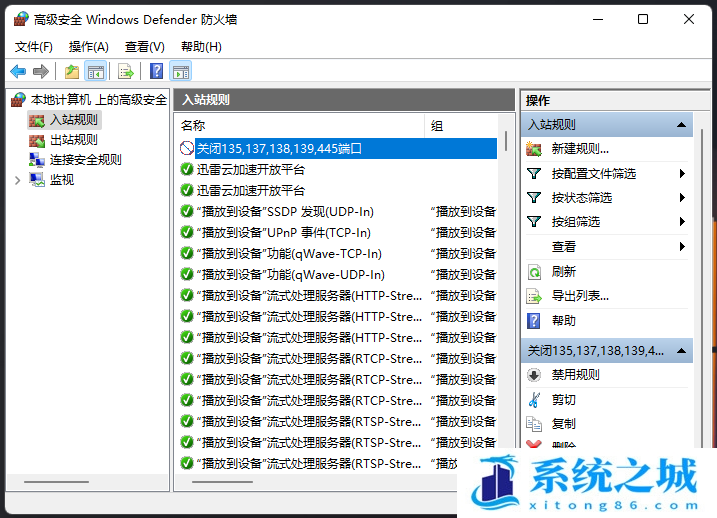Click the green refresh icon beside 刷新

coord(534,272)
